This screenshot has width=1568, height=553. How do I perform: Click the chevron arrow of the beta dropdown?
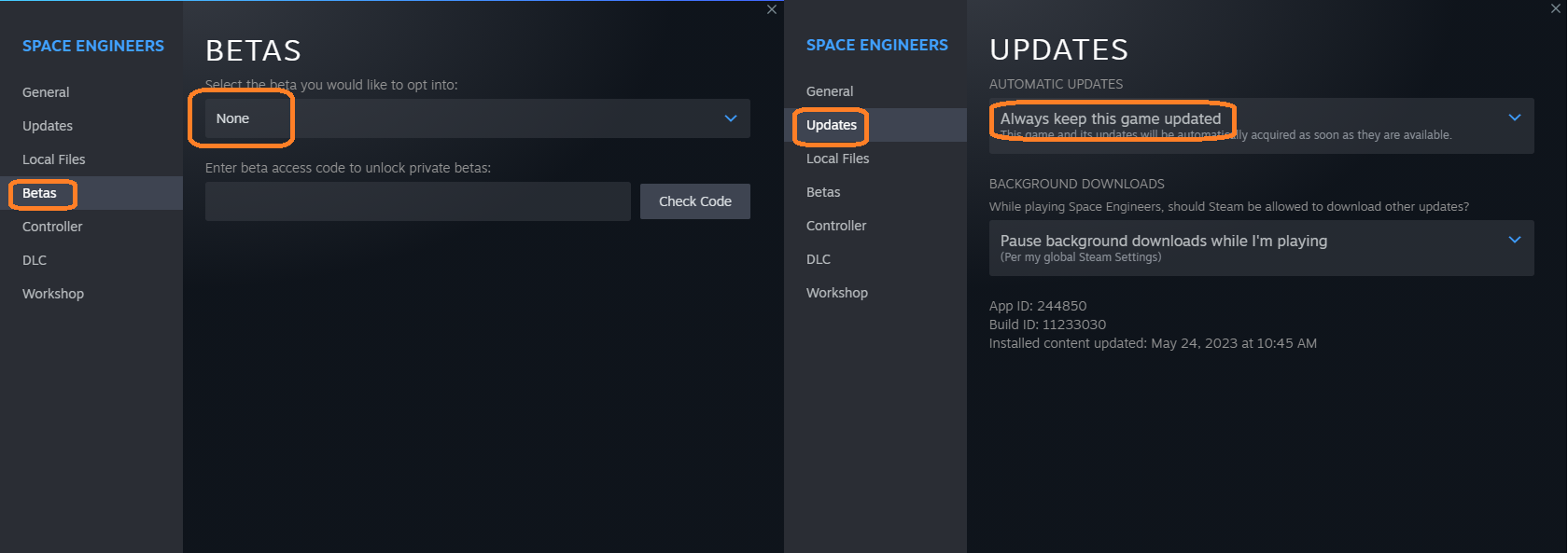731,118
